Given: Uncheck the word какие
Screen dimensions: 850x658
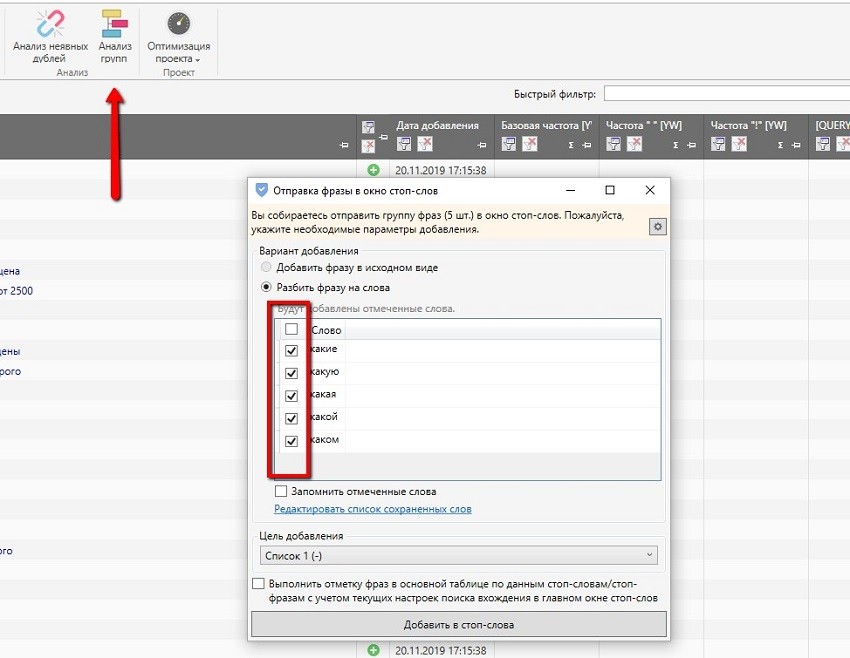Looking at the screenshot, I should [x=291, y=350].
